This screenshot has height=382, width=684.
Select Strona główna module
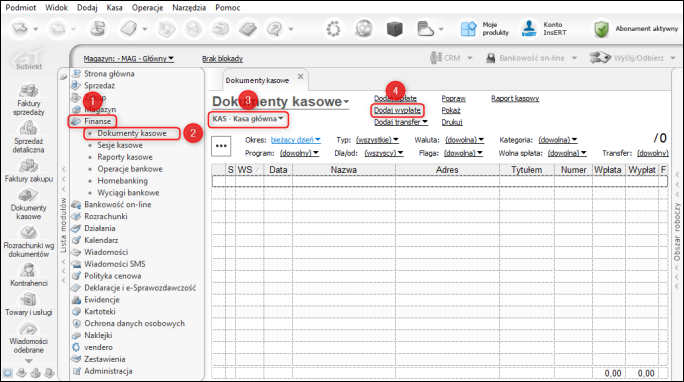pos(109,74)
